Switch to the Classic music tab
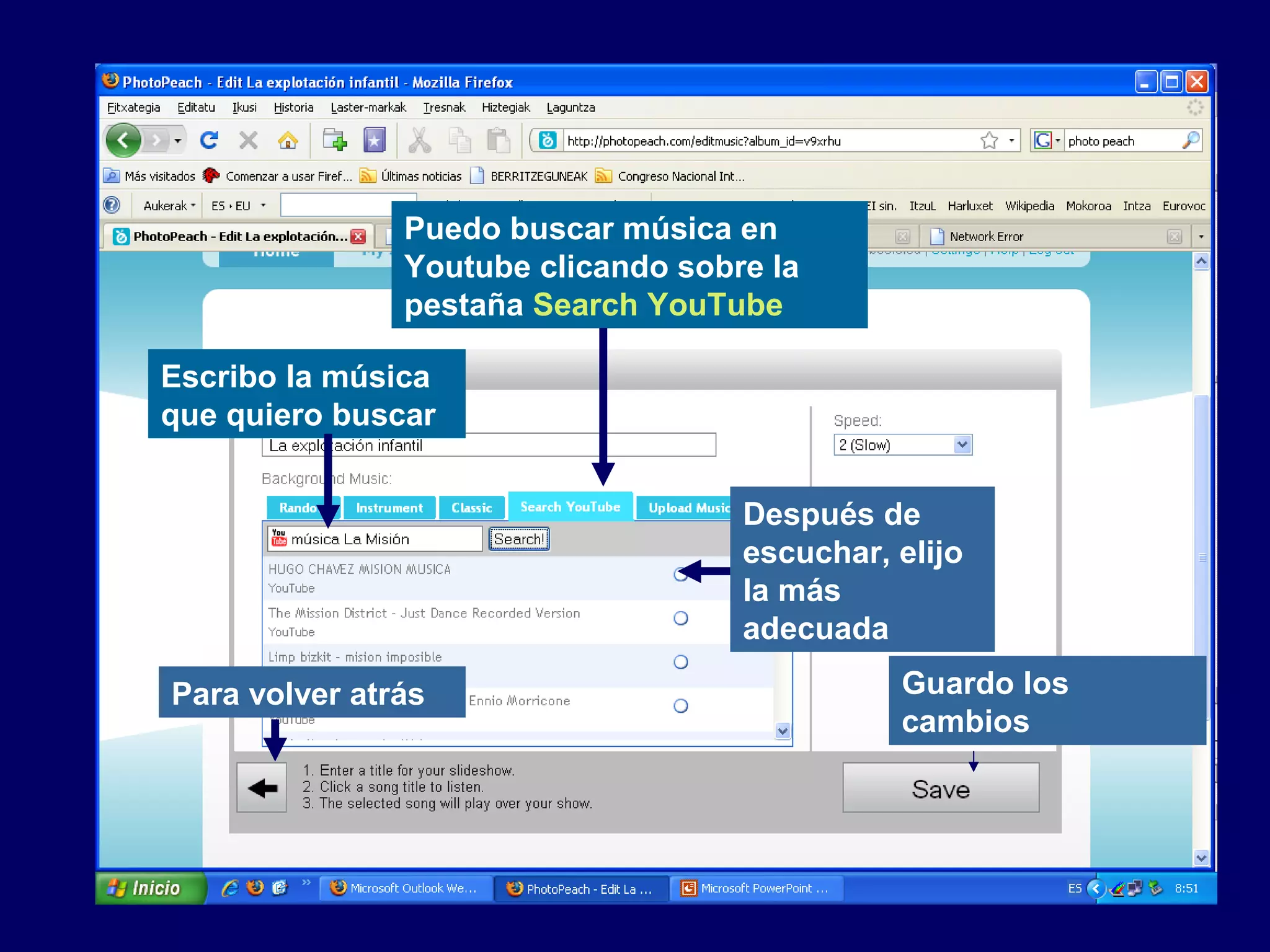Image resolution: width=1270 pixels, height=952 pixels. tap(471, 508)
